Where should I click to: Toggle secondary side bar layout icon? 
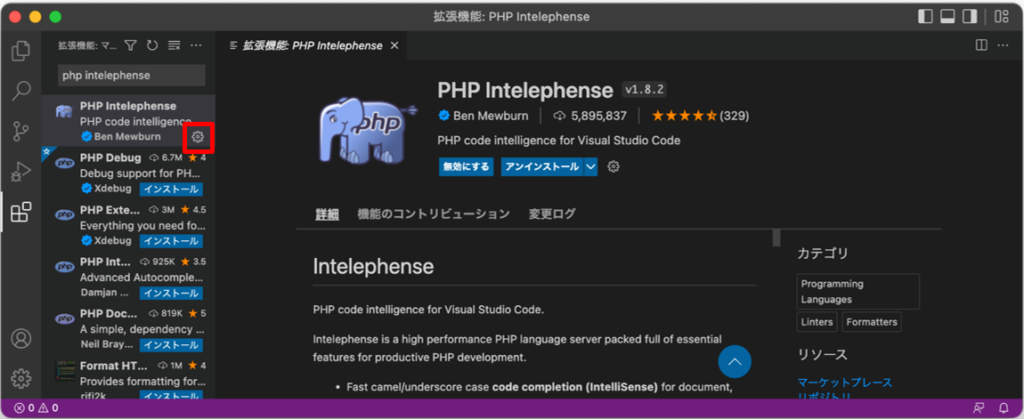tap(970, 16)
